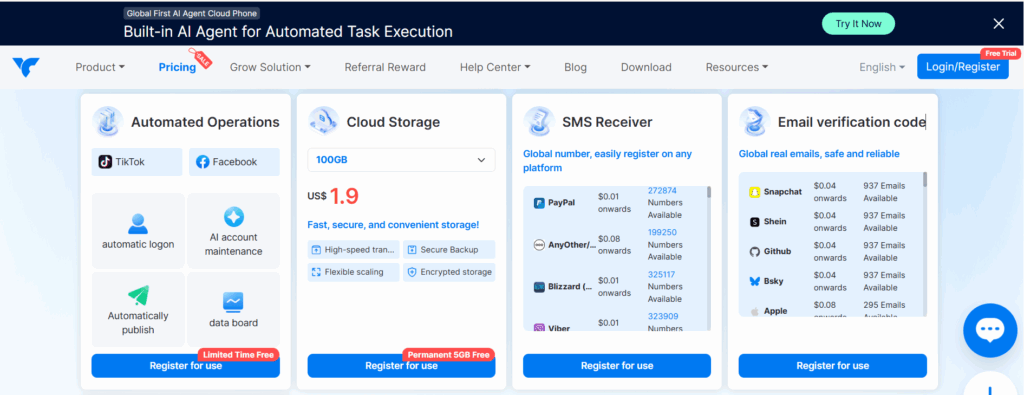This screenshot has width=1024, height=395.
Task: Click the Snapchat $0.04 onwards price
Action: pos(830,192)
